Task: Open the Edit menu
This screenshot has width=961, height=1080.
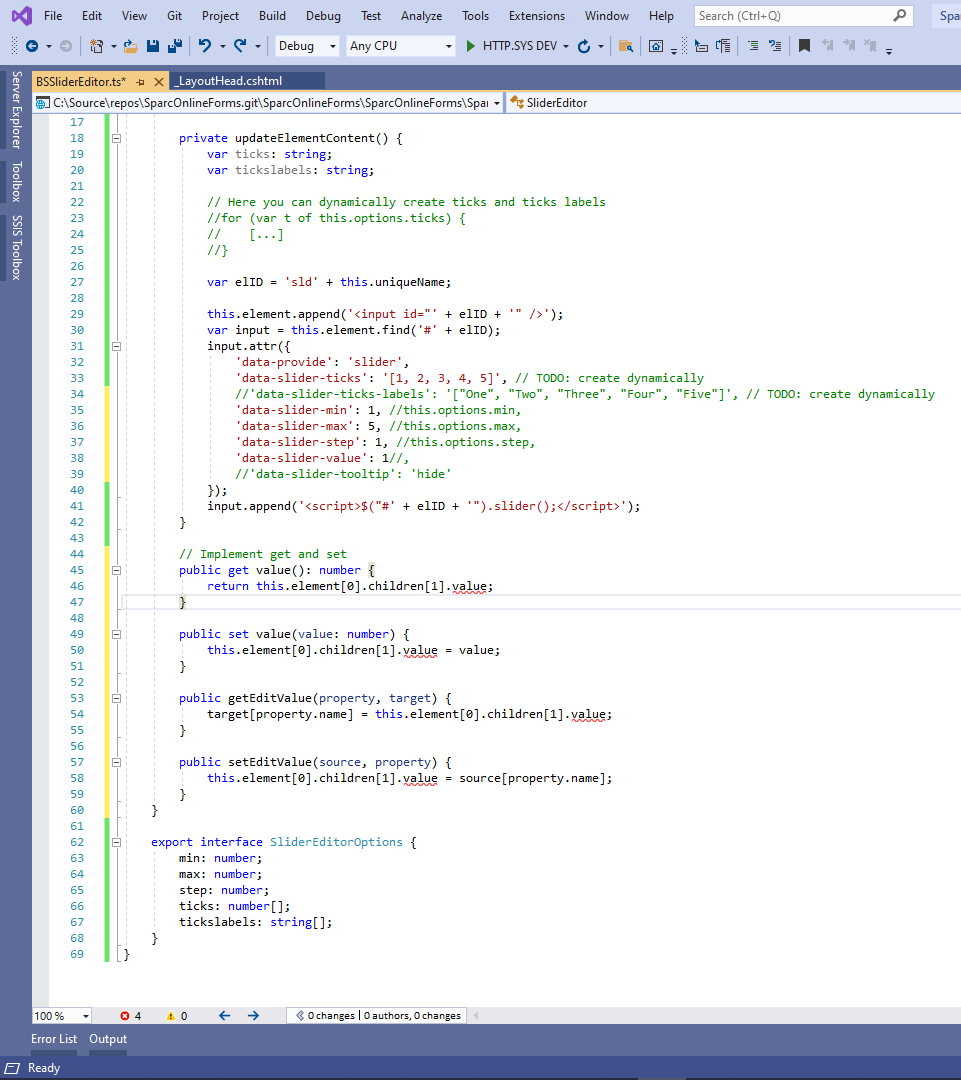Action: pos(92,15)
